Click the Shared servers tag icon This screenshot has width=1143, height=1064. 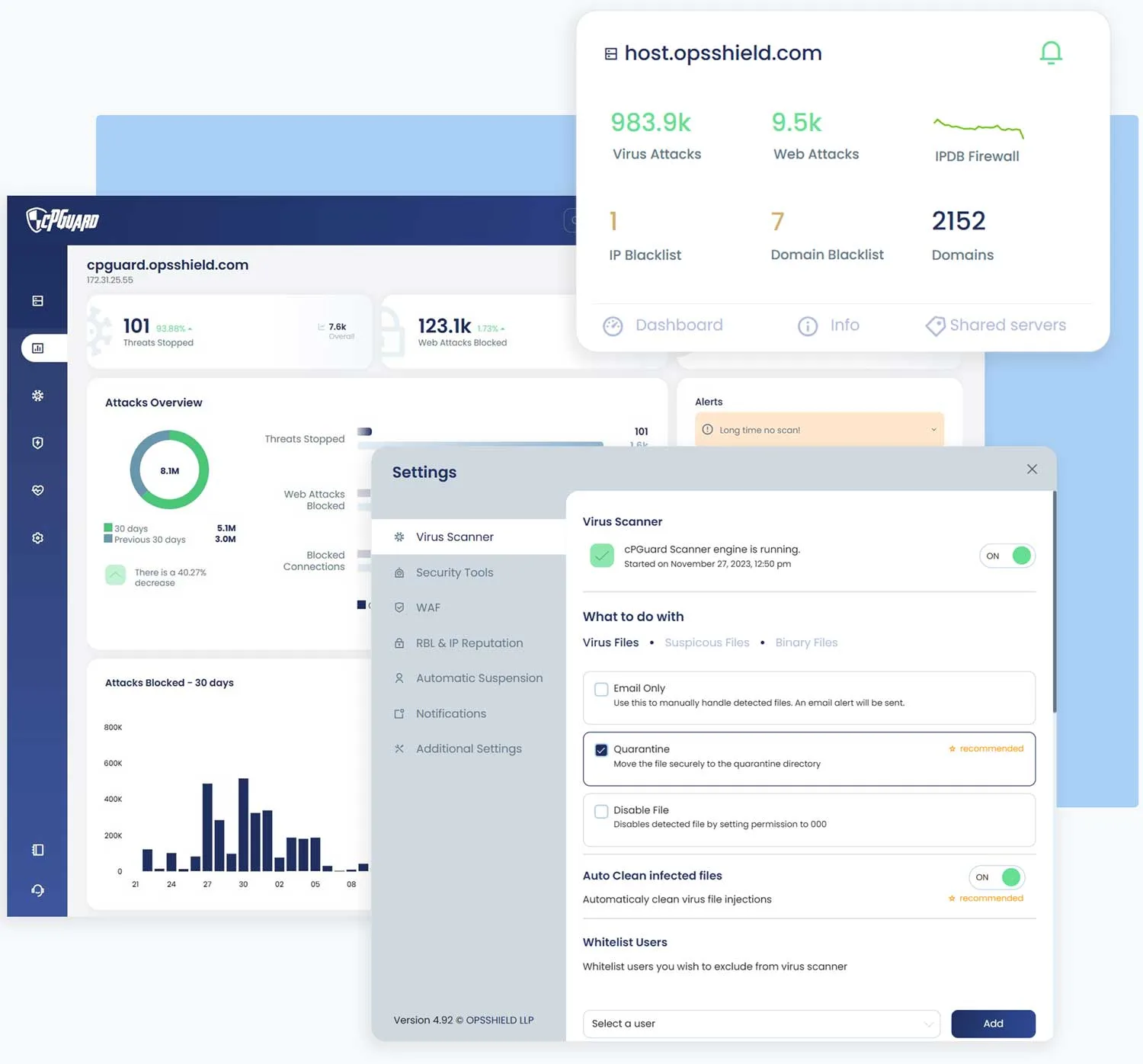tap(935, 326)
